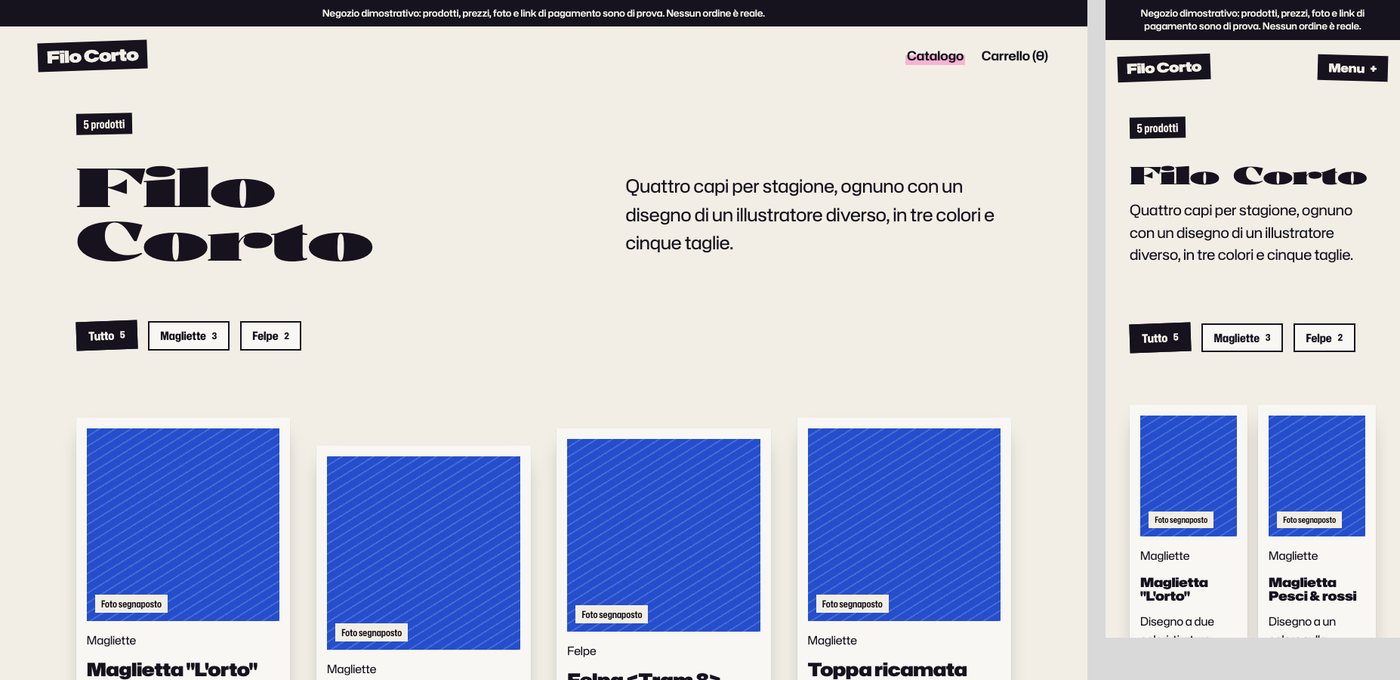Filter by Felpe 2 in the desktop view
The image size is (1400, 680).
270,336
